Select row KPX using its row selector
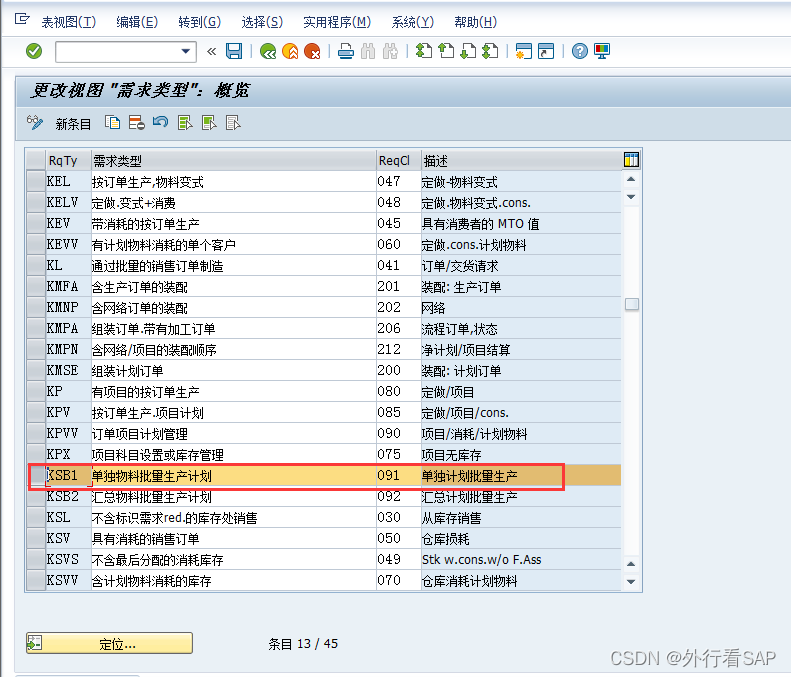Screen dimensions: 791x677 (36, 455)
